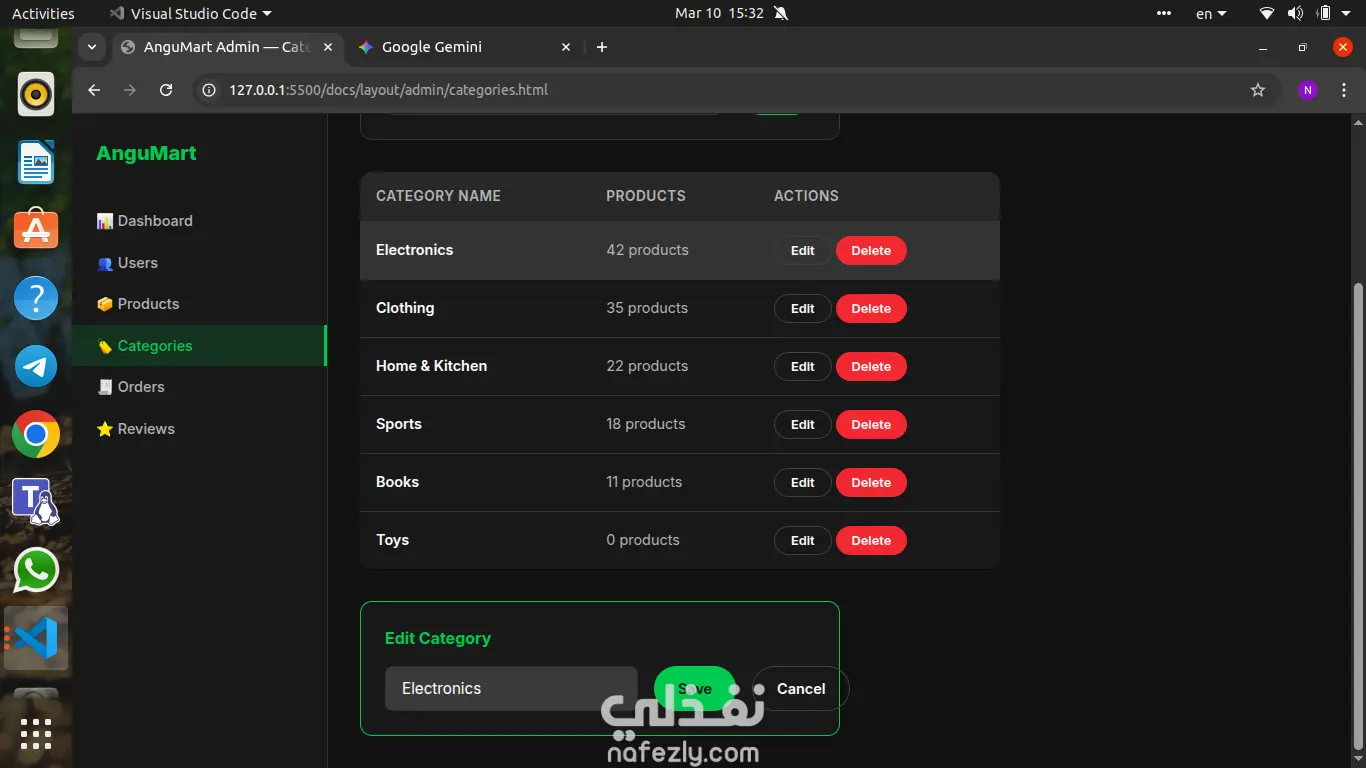The width and height of the screenshot is (1366, 768).
Task: Open the battery indicator in top bar
Action: click(x=1325, y=13)
